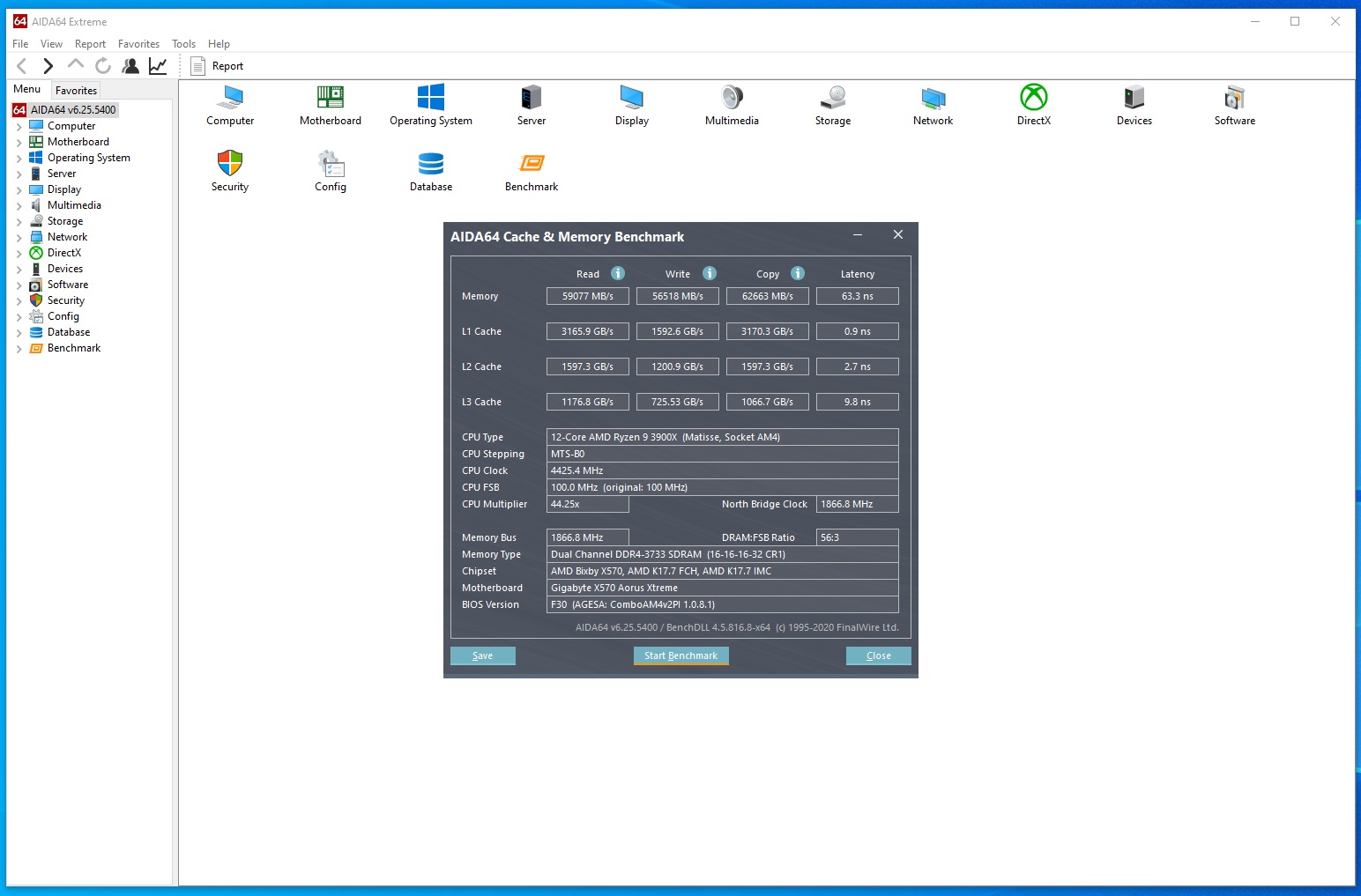This screenshot has height=896, width=1361.
Task: Click the Write column info icon
Action: pyautogui.click(x=710, y=273)
